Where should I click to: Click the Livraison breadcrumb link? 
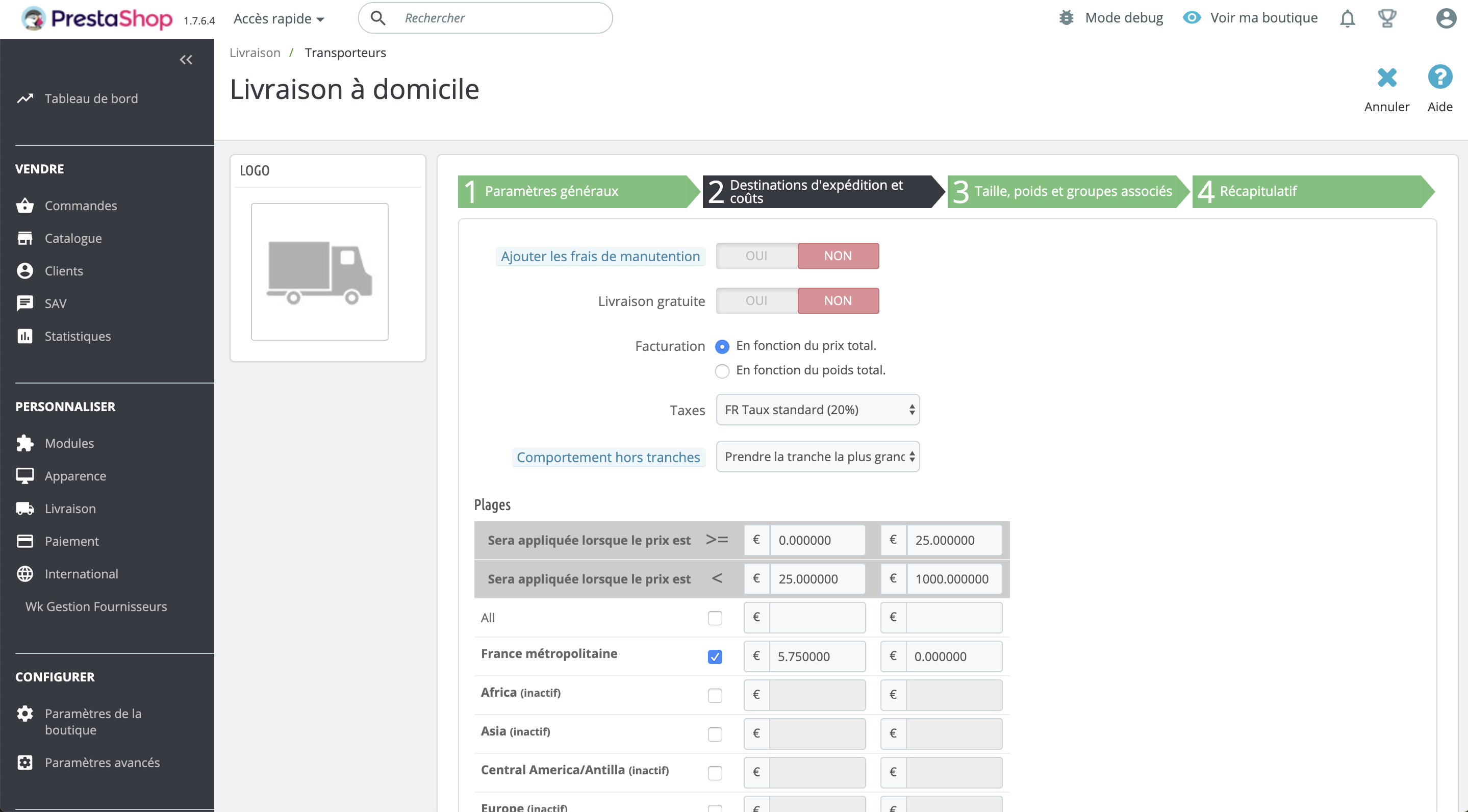click(x=255, y=53)
